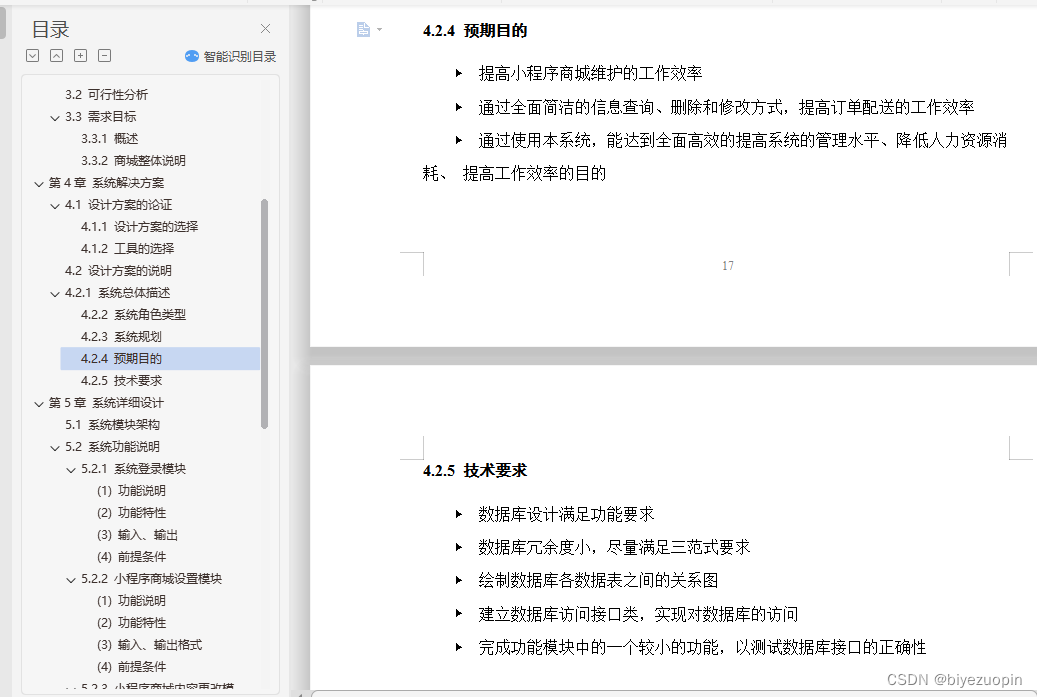Open the dropdown arrow next to the page document icon
The image size is (1037, 697).
coord(380,29)
